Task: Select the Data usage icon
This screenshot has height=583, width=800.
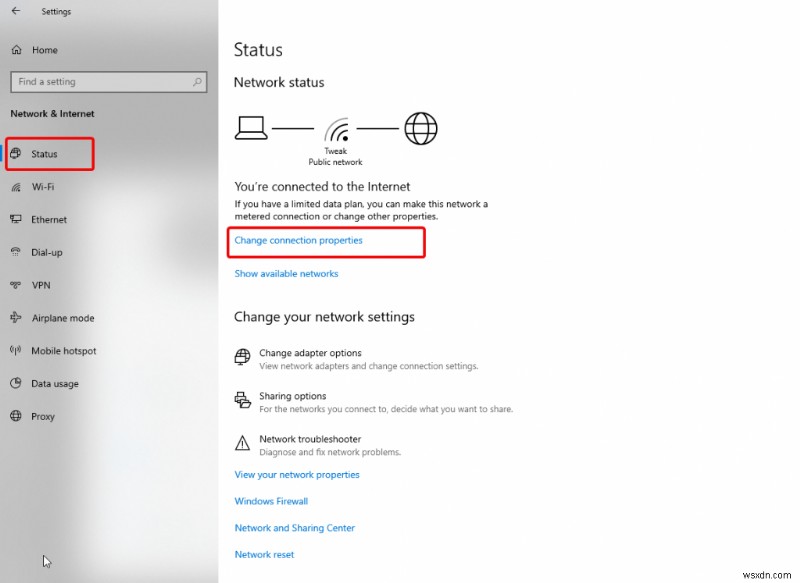Action: point(17,383)
